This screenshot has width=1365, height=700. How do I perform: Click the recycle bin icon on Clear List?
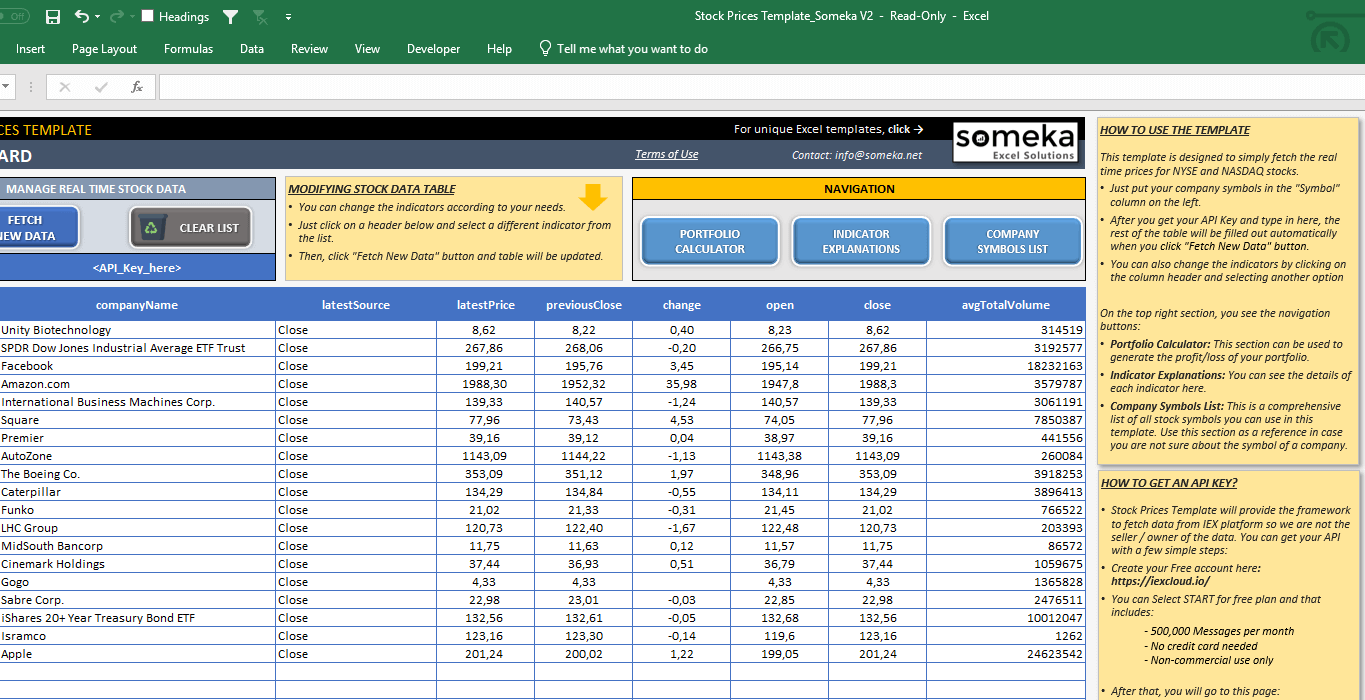(154, 227)
